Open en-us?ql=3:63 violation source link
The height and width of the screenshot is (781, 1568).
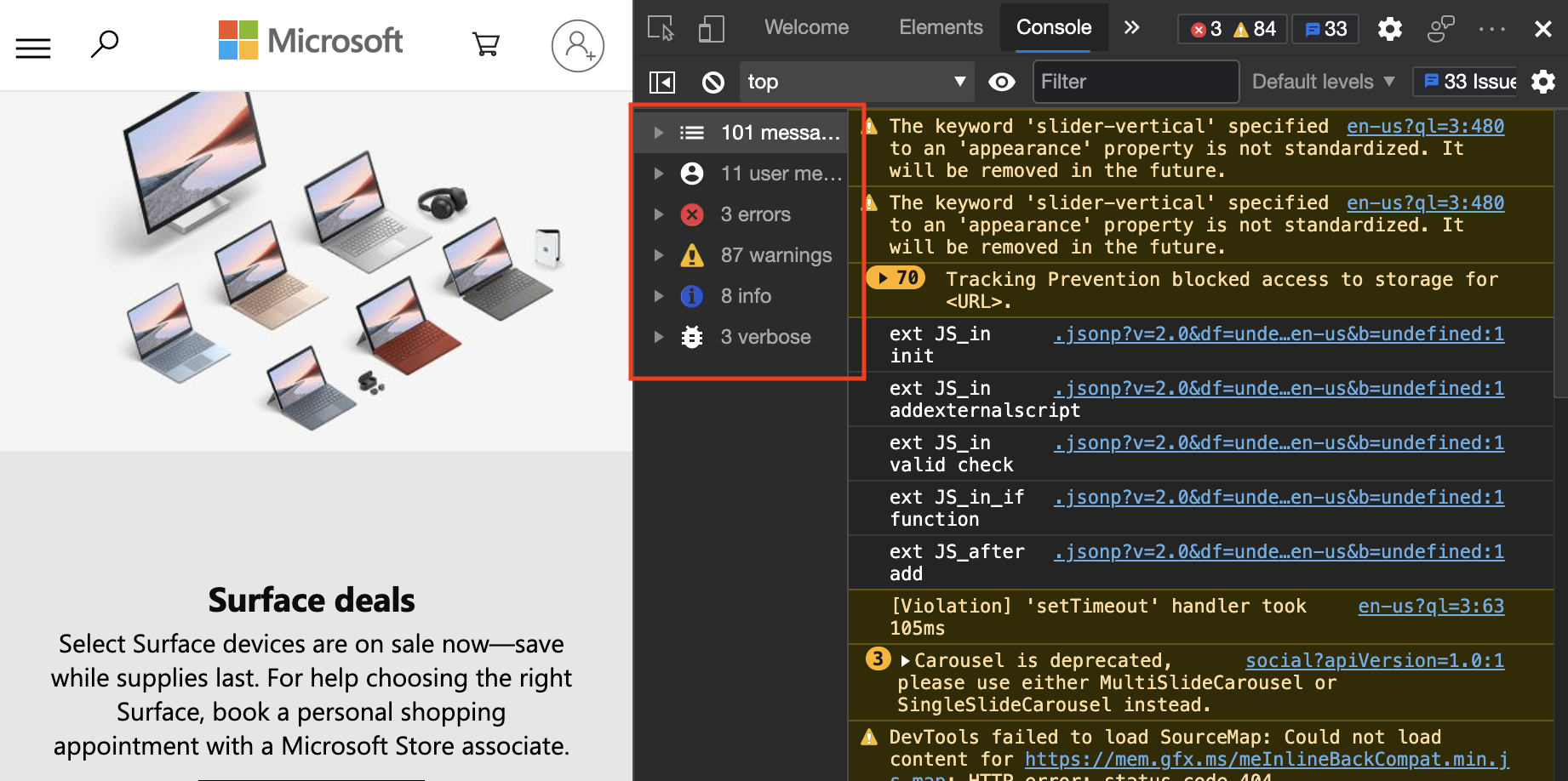pos(1431,607)
